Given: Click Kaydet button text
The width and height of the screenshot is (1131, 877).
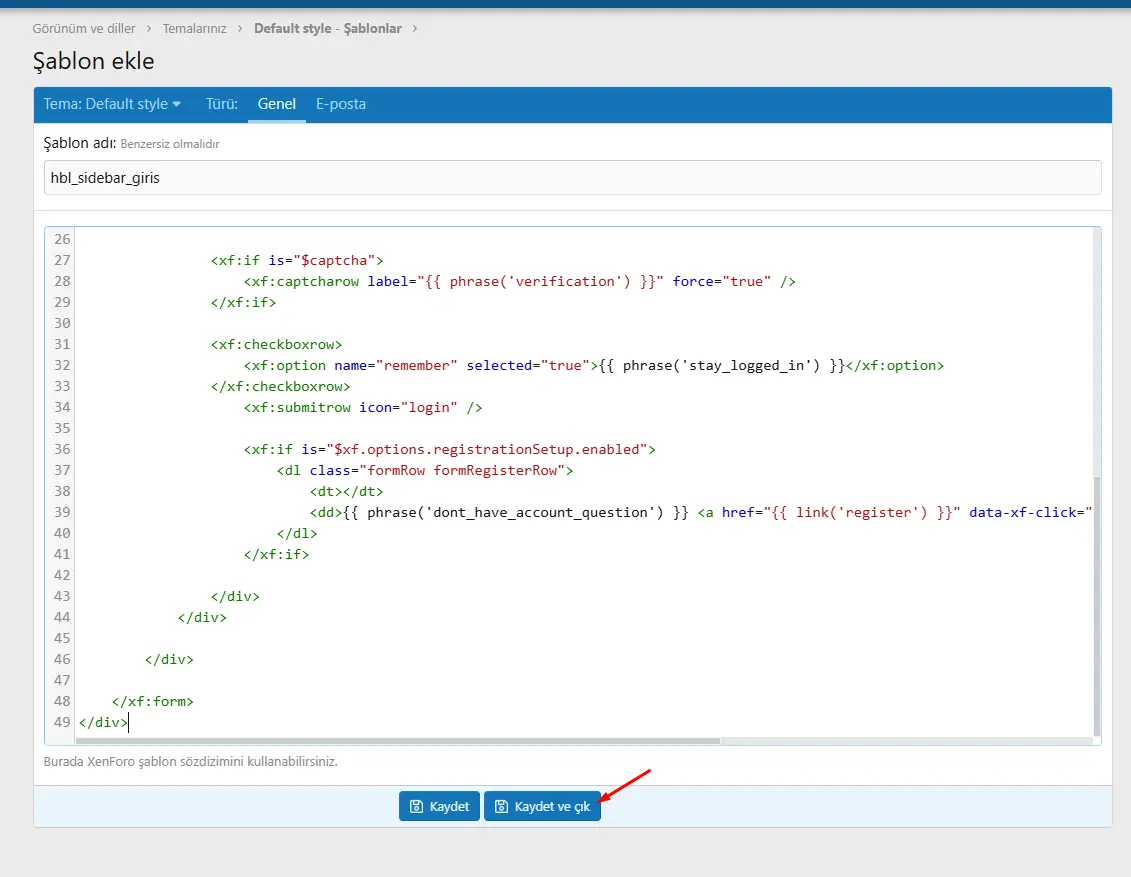Looking at the screenshot, I should click(x=449, y=806).
